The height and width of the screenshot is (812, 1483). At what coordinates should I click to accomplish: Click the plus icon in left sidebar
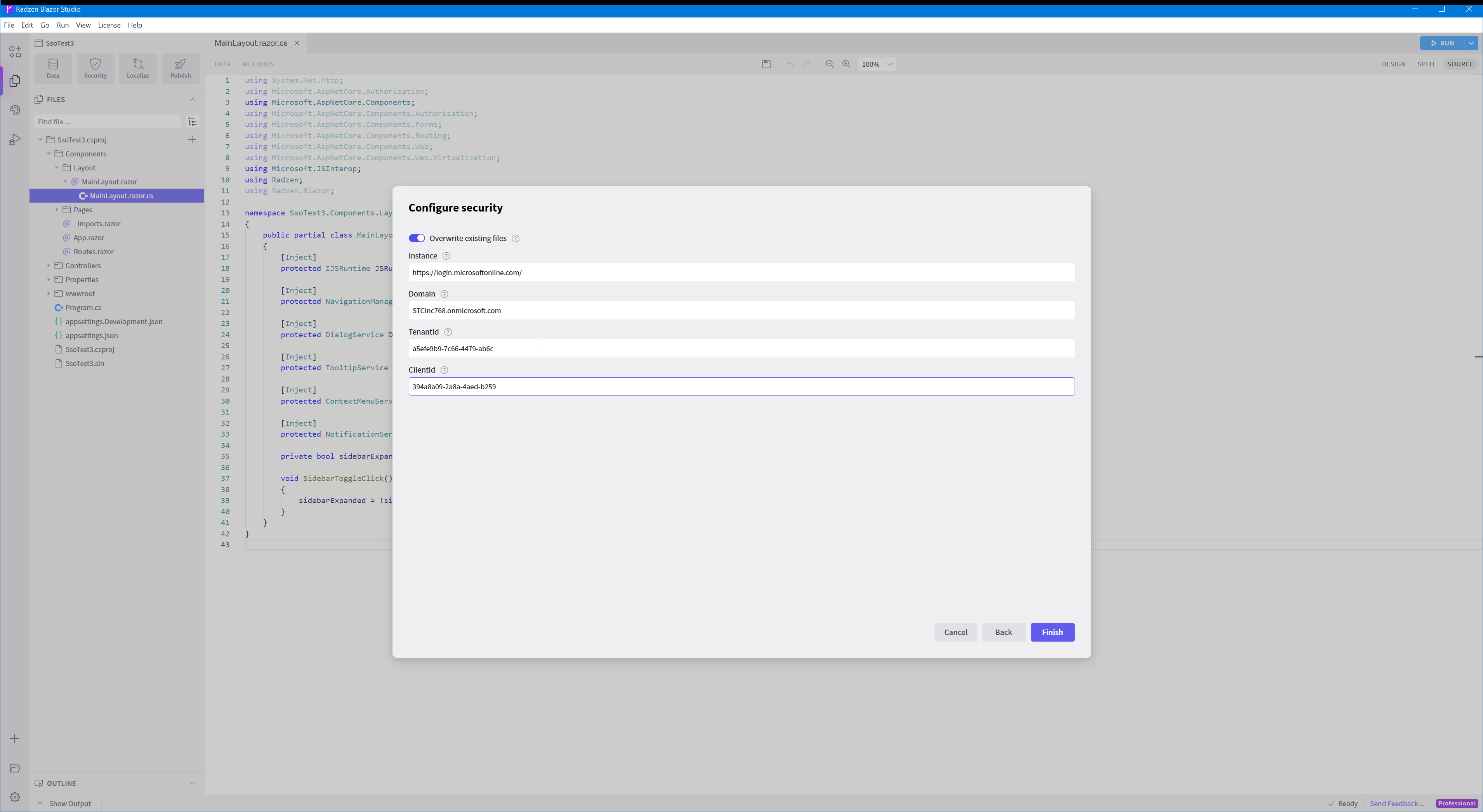pos(15,739)
